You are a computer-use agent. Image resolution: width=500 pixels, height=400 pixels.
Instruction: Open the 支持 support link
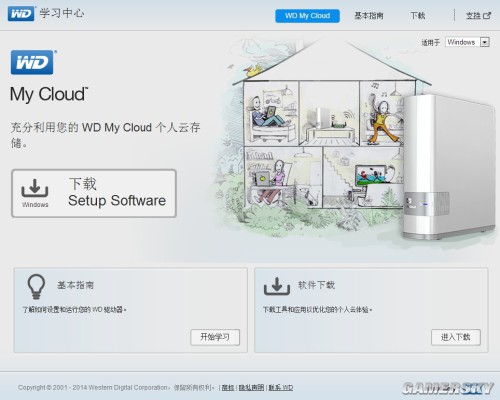[x=473, y=16]
